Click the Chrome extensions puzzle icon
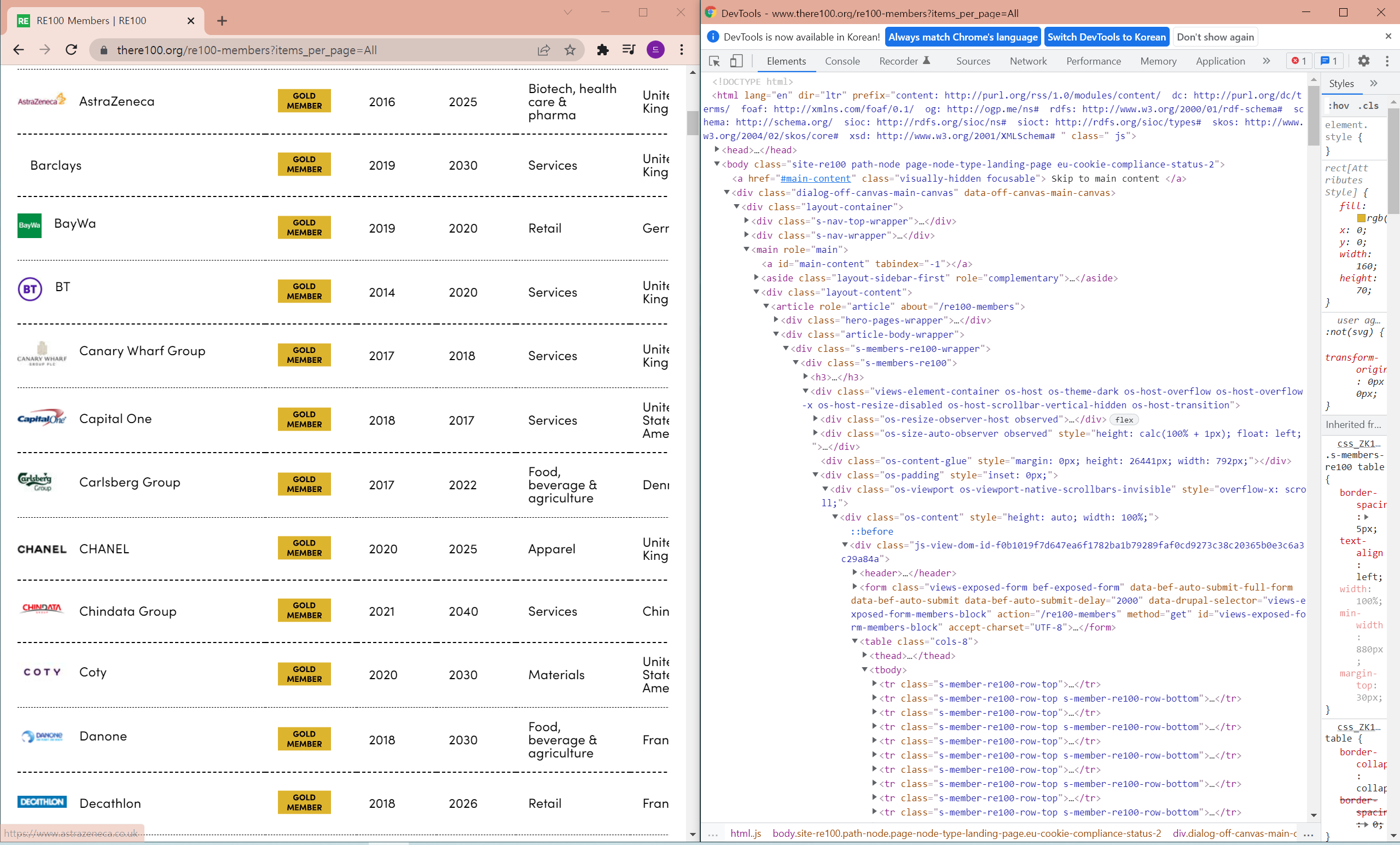Viewport: 1400px width, 845px height. (x=603, y=50)
